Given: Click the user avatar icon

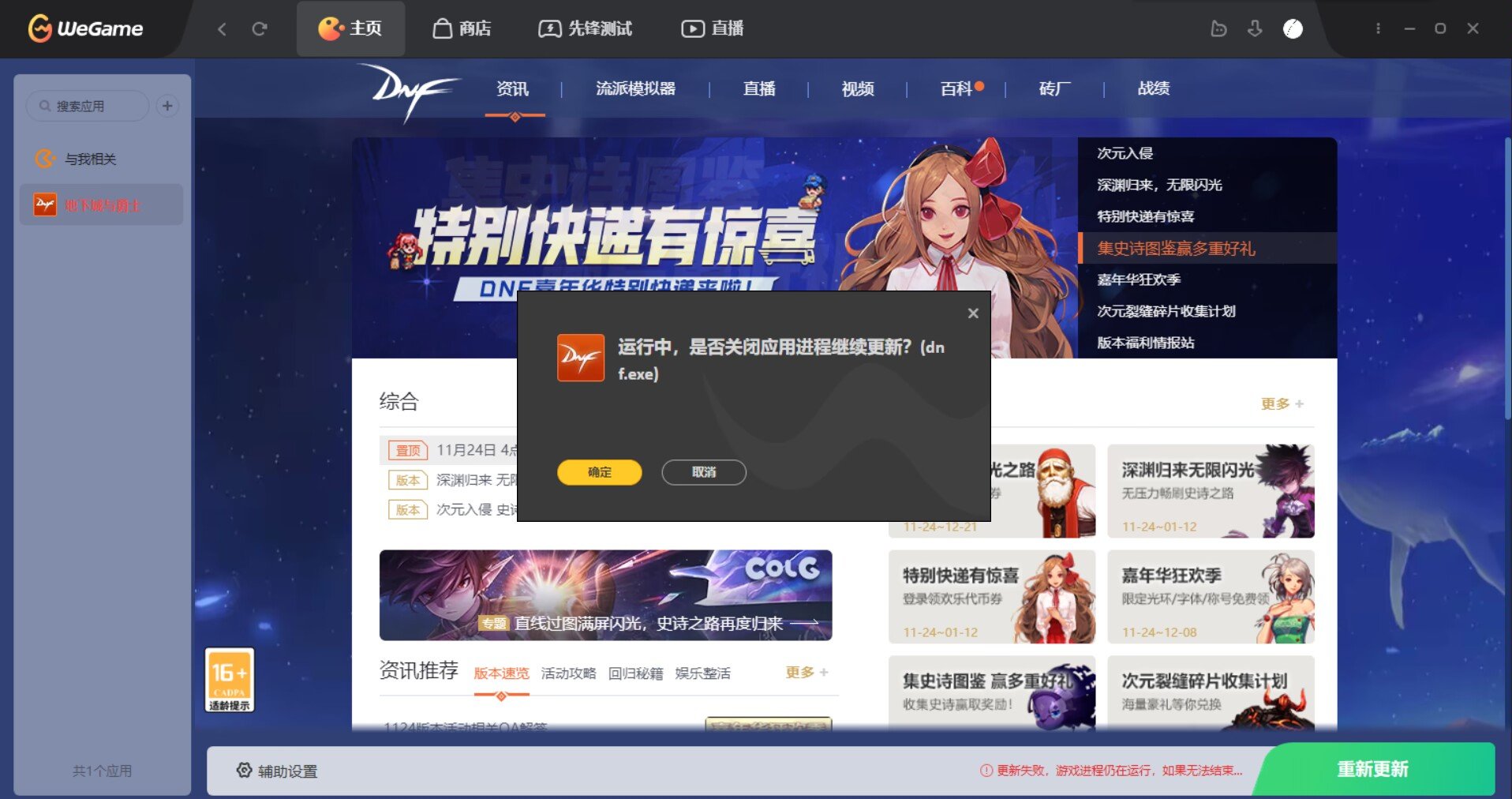Looking at the screenshot, I should pos(1293,29).
